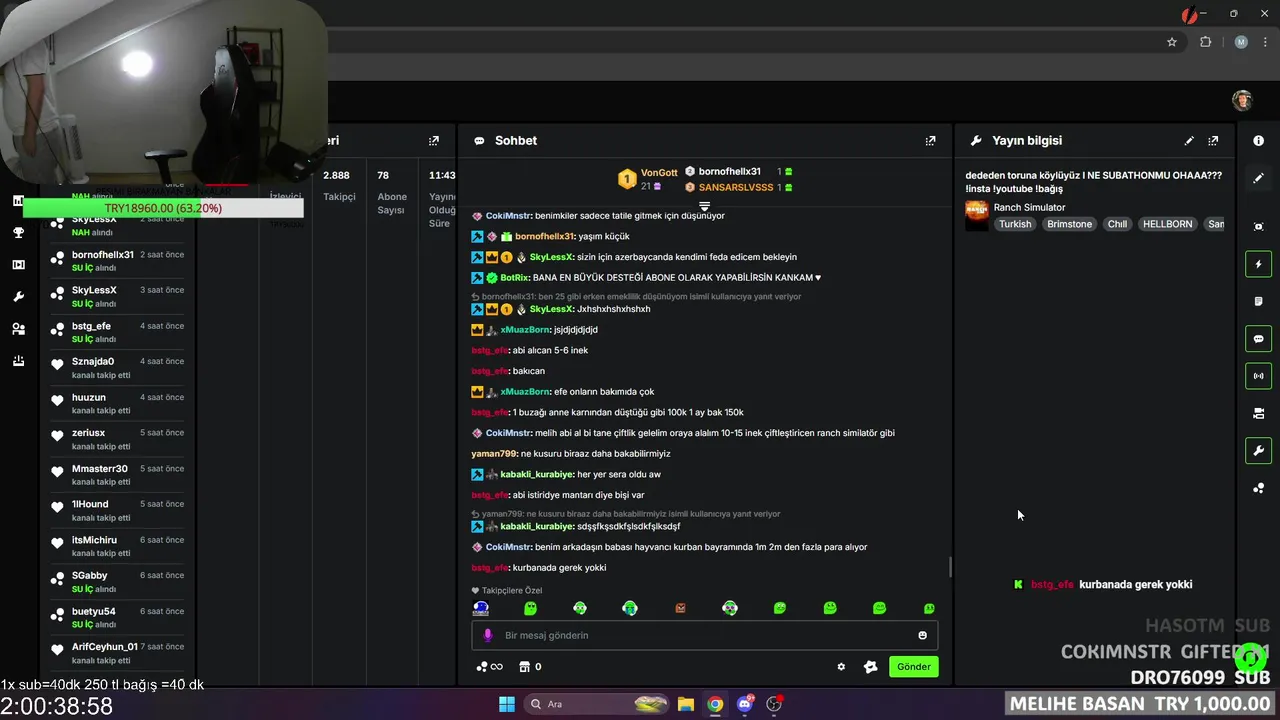Viewport: 1280px width, 720px height.
Task: Select Sznajda0 'kanalı takip etti' activity row
Action: [x=118, y=368]
